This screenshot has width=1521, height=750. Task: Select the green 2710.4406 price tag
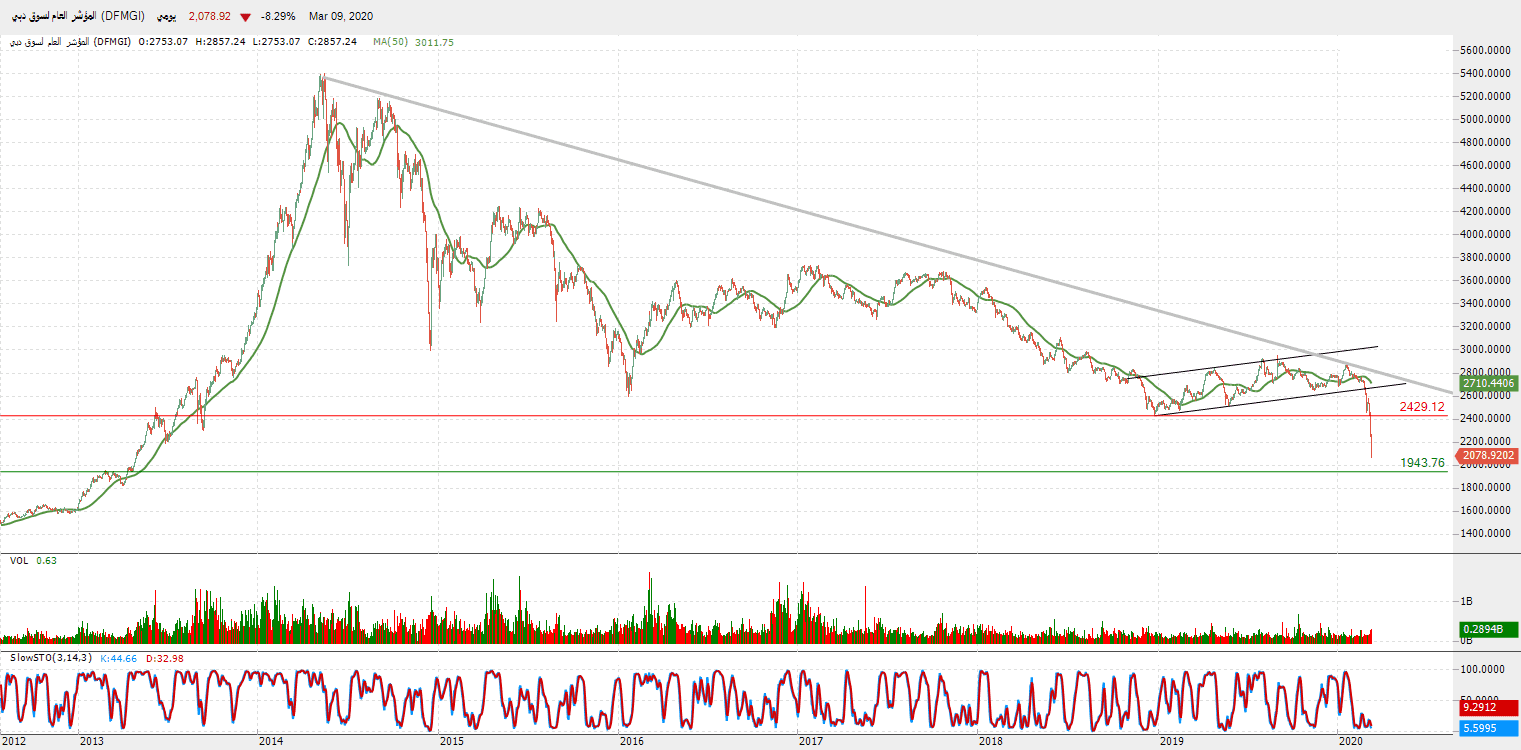1489,383
